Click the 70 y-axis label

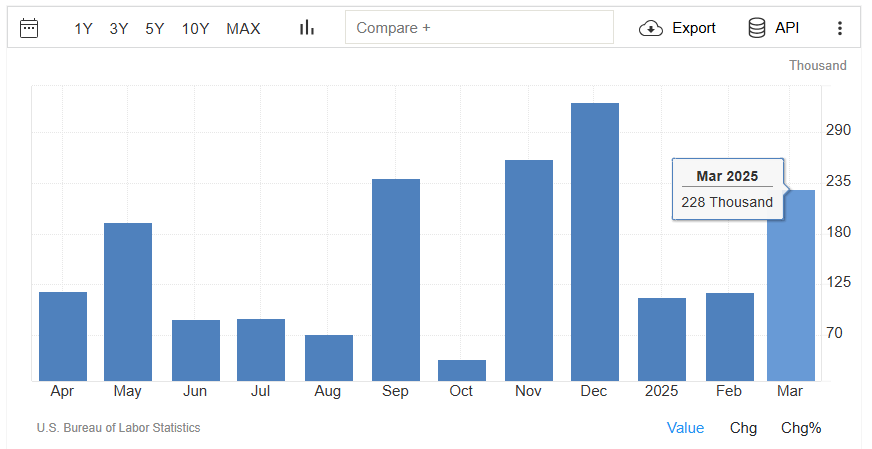(x=834, y=333)
